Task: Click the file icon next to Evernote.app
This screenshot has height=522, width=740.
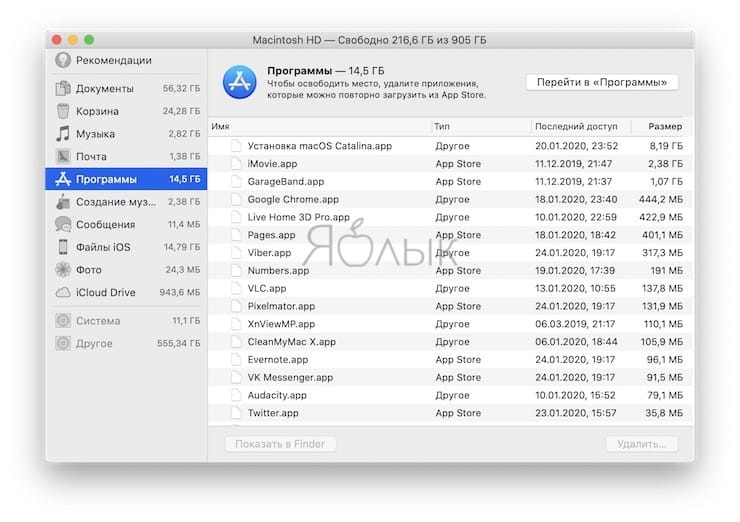Action: coord(236,360)
